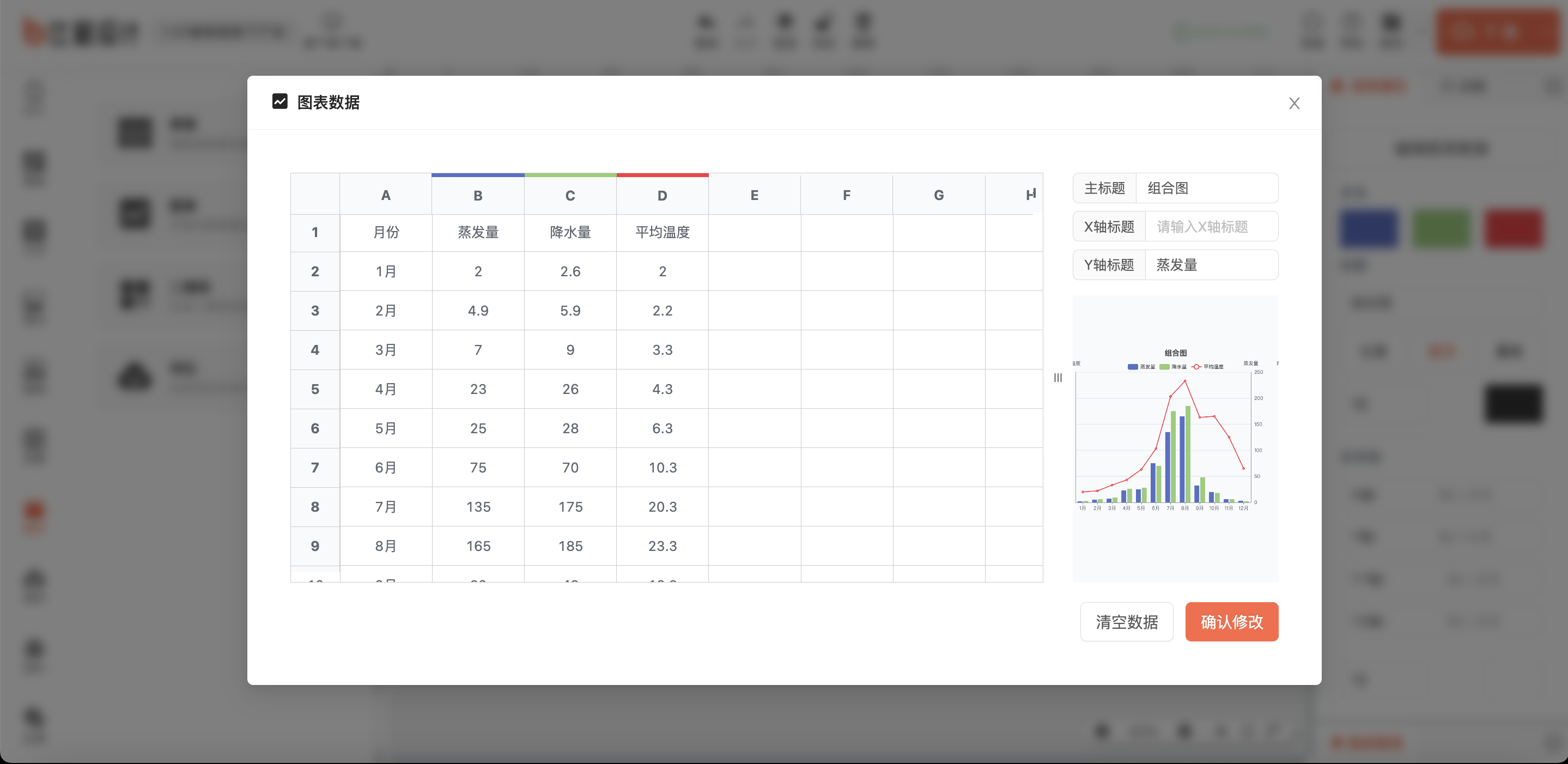This screenshot has height=764, width=1568.
Task: Select row 5 header
Action: pyautogui.click(x=315, y=389)
